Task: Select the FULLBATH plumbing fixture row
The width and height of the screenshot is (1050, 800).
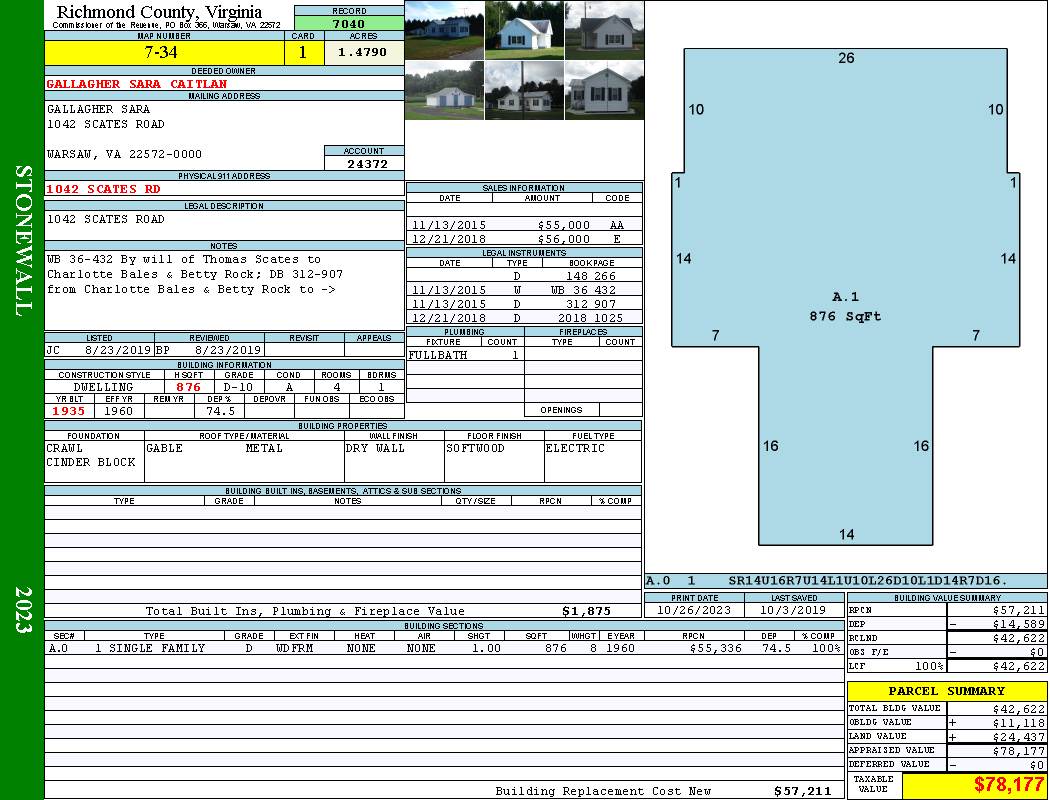Action: click(464, 355)
